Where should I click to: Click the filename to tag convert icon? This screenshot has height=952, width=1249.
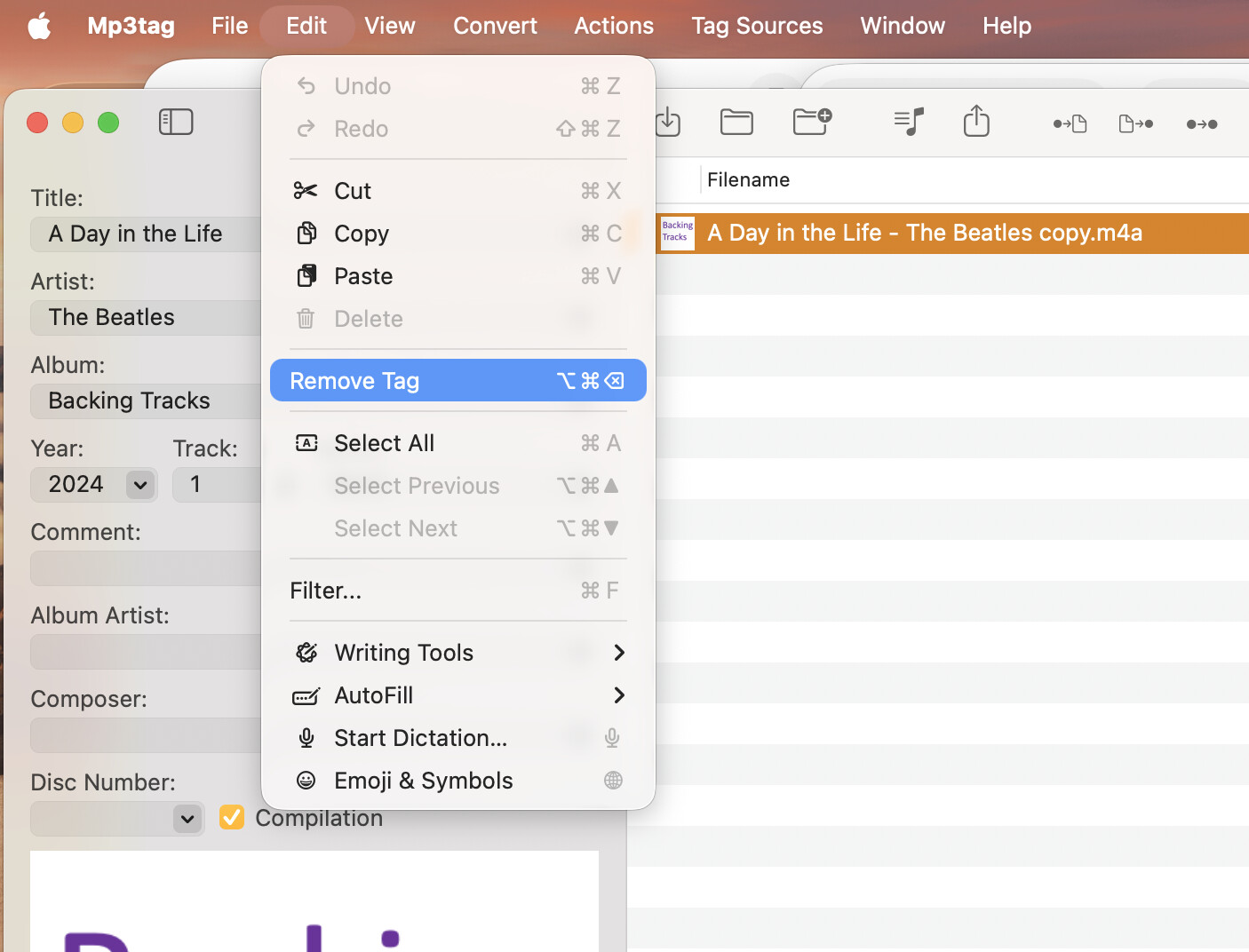[x=1136, y=123]
